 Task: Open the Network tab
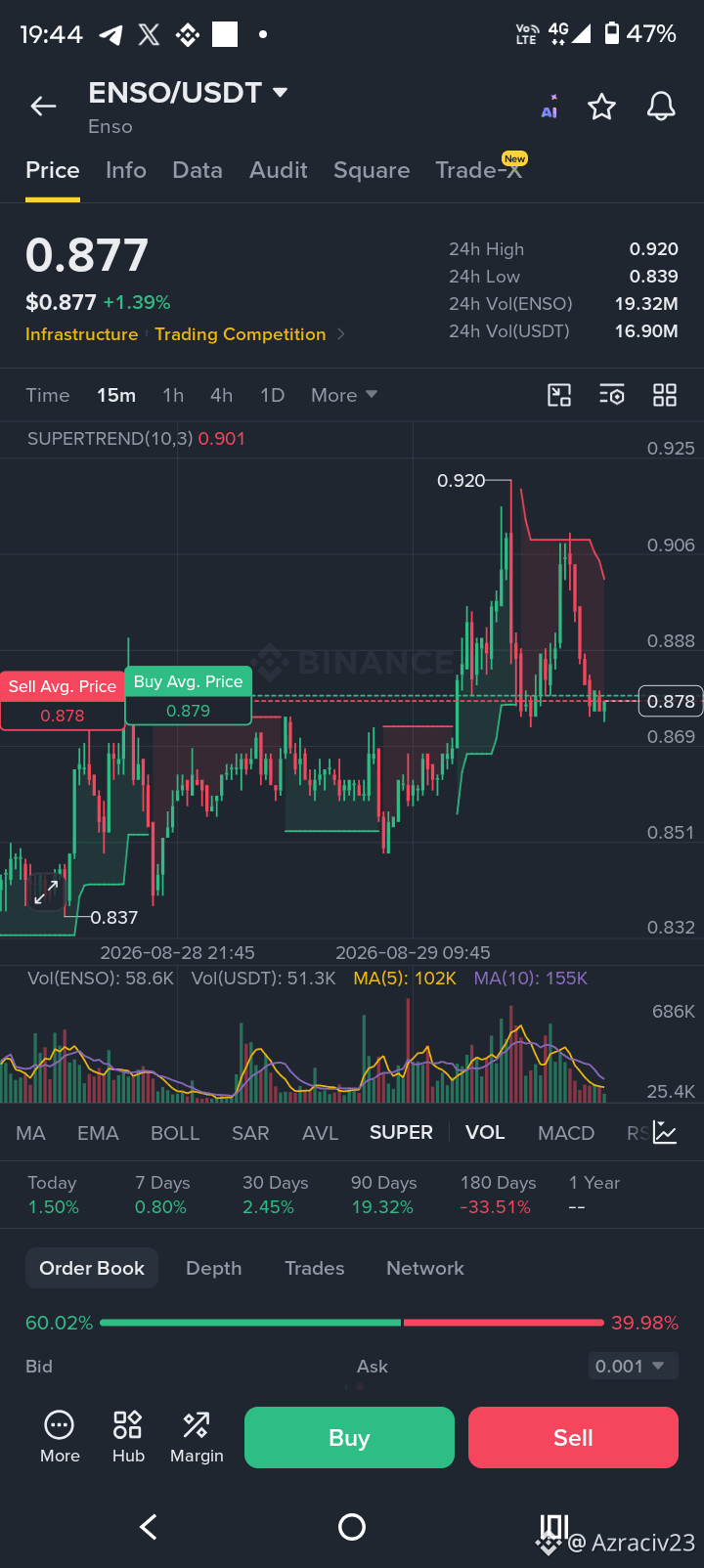tap(425, 1268)
